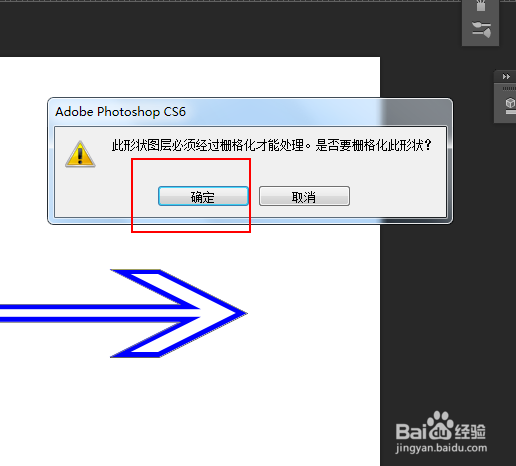Image resolution: width=516 pixels, height=466 pixels.
Task: Click 取消 to cancel rasterizing
Action: (304, 196)
